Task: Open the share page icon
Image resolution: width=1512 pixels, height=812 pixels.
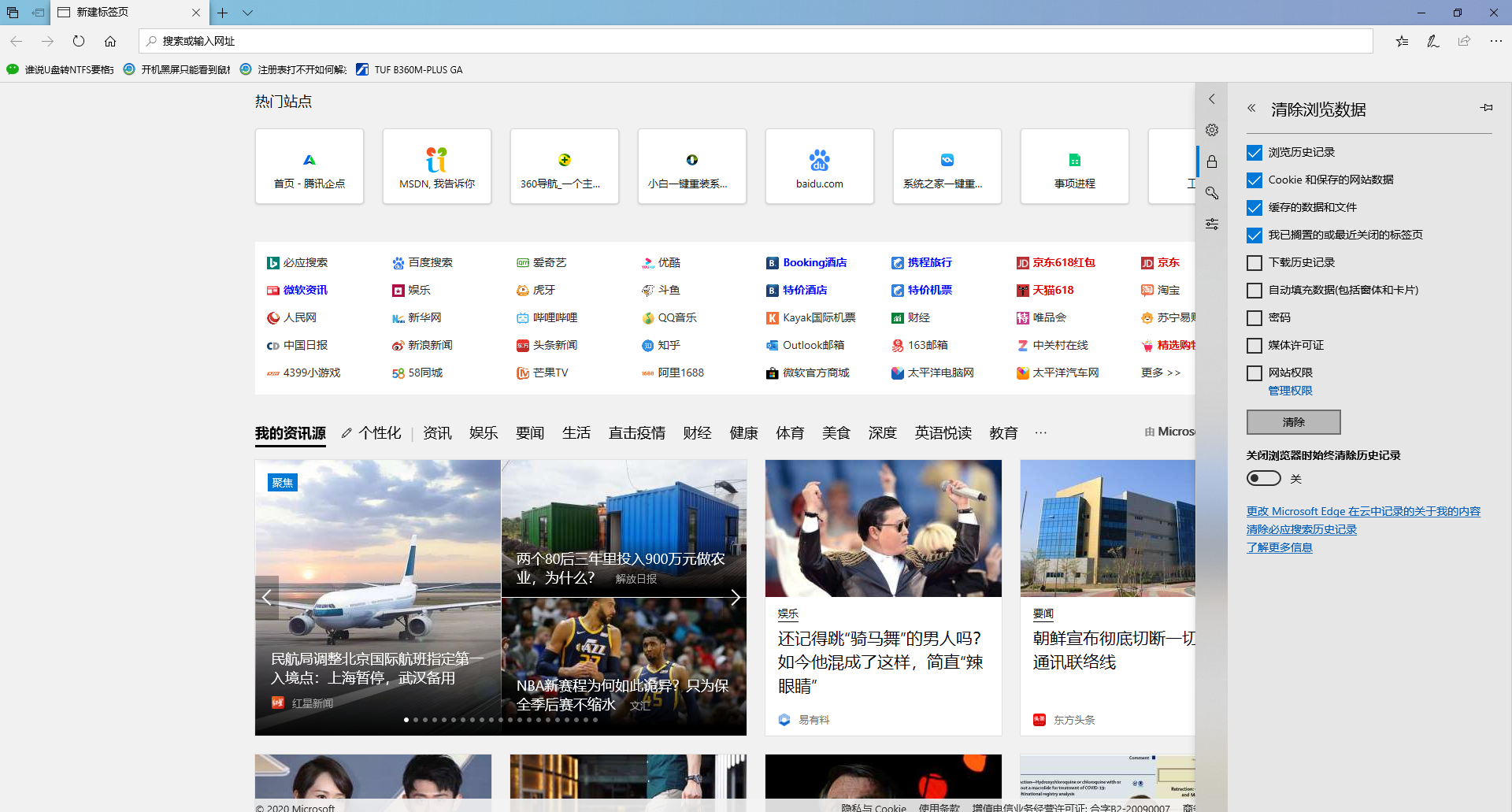Action: [1464, 41]
